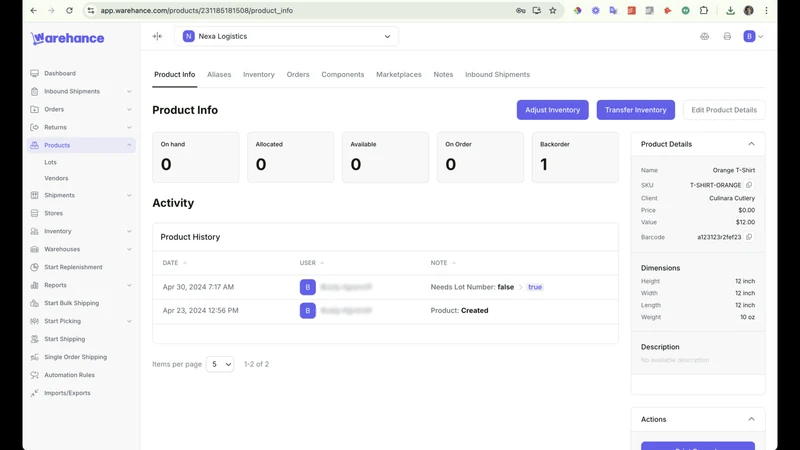Click the Stores sidebar icon
Screen dimensions: 800x450
click(34, 213)
